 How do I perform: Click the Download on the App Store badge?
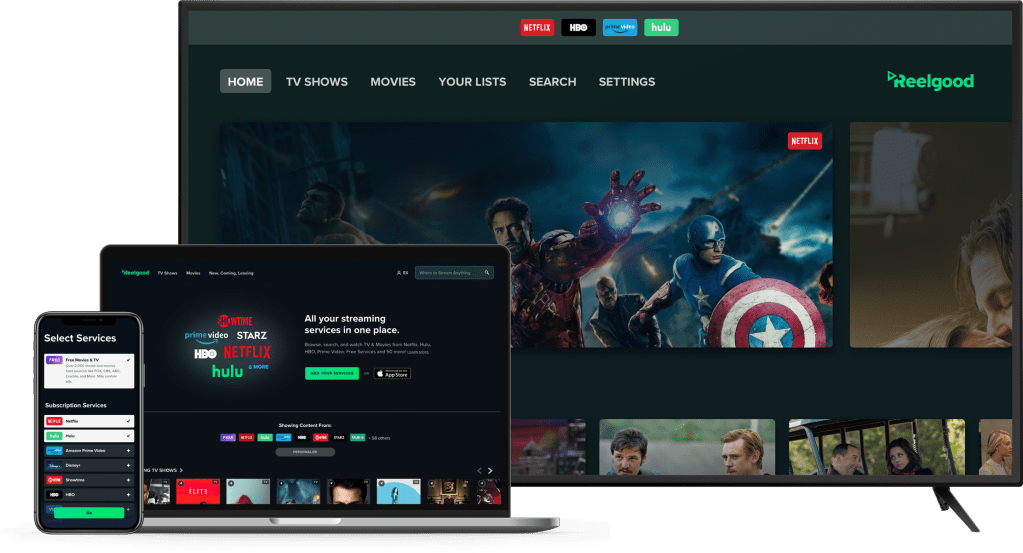click(x=392, y=374)
